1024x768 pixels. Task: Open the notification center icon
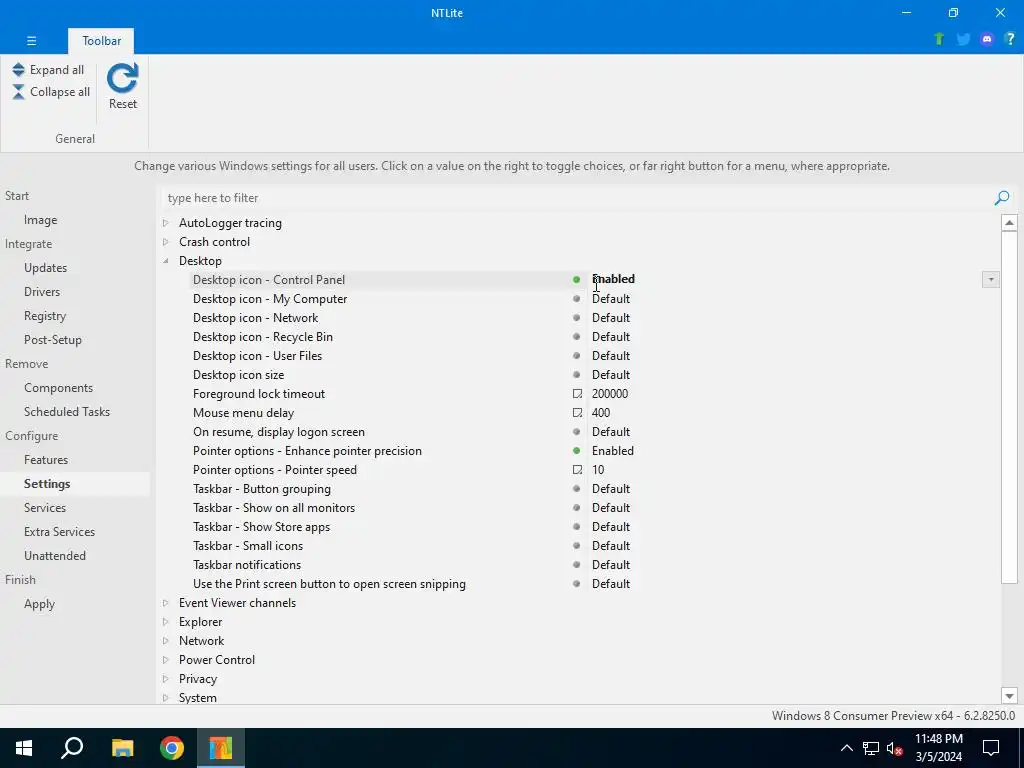991,748
